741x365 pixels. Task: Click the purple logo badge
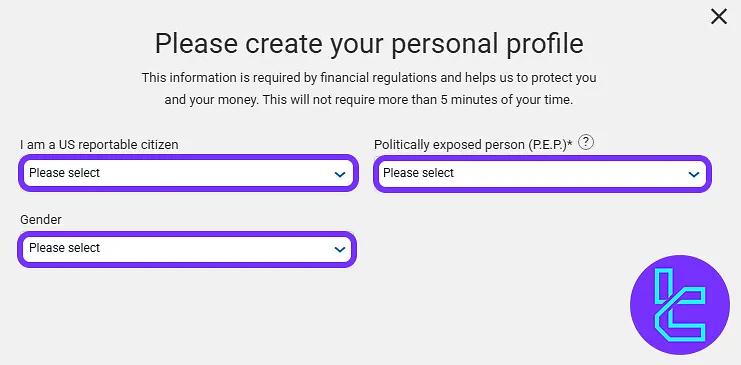(x=680, y=305)
